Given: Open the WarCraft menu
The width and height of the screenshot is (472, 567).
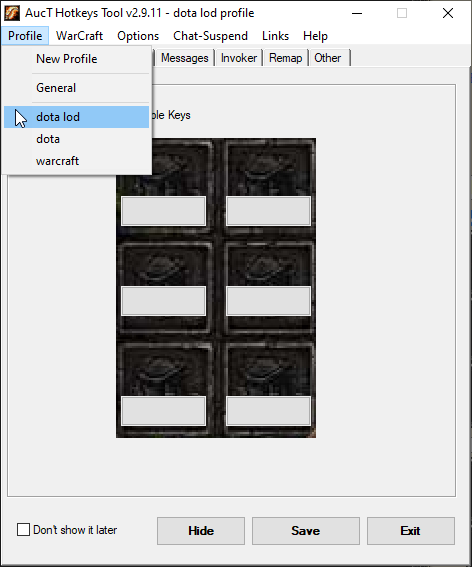Looking at the screenshot, I should (x=79, y=36).
